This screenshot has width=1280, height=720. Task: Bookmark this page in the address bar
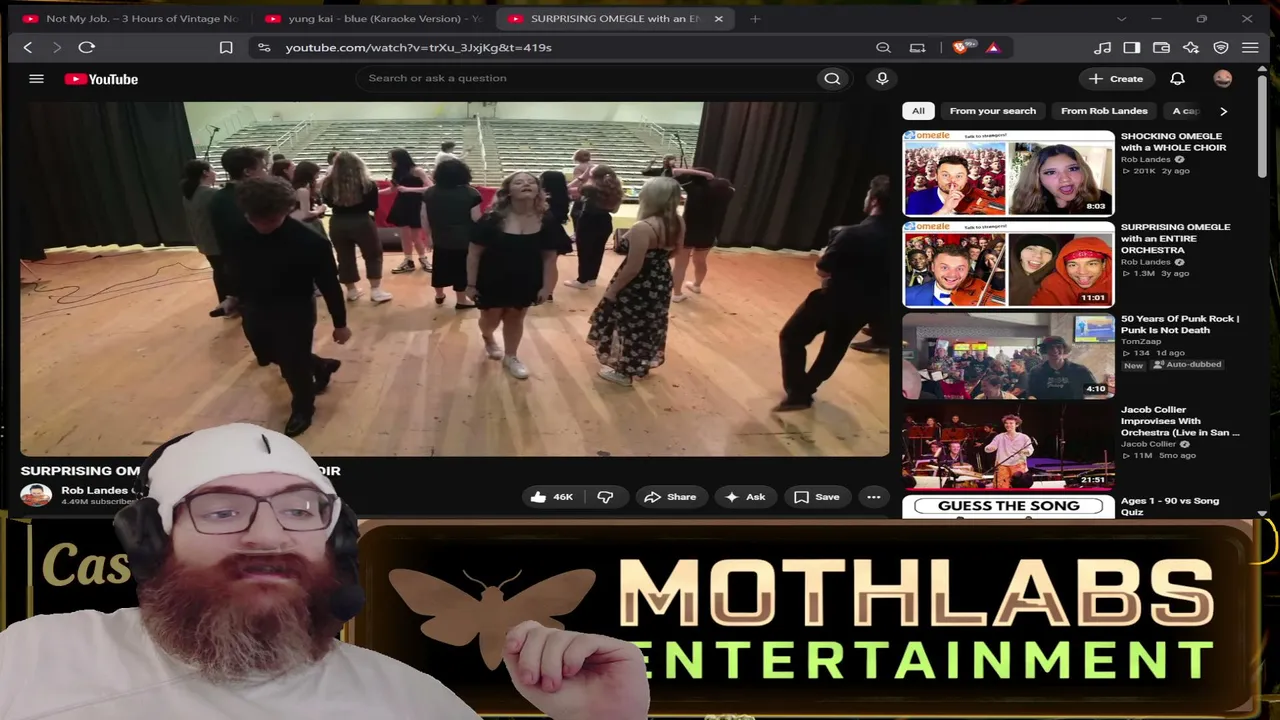click(x=226, y=47)
